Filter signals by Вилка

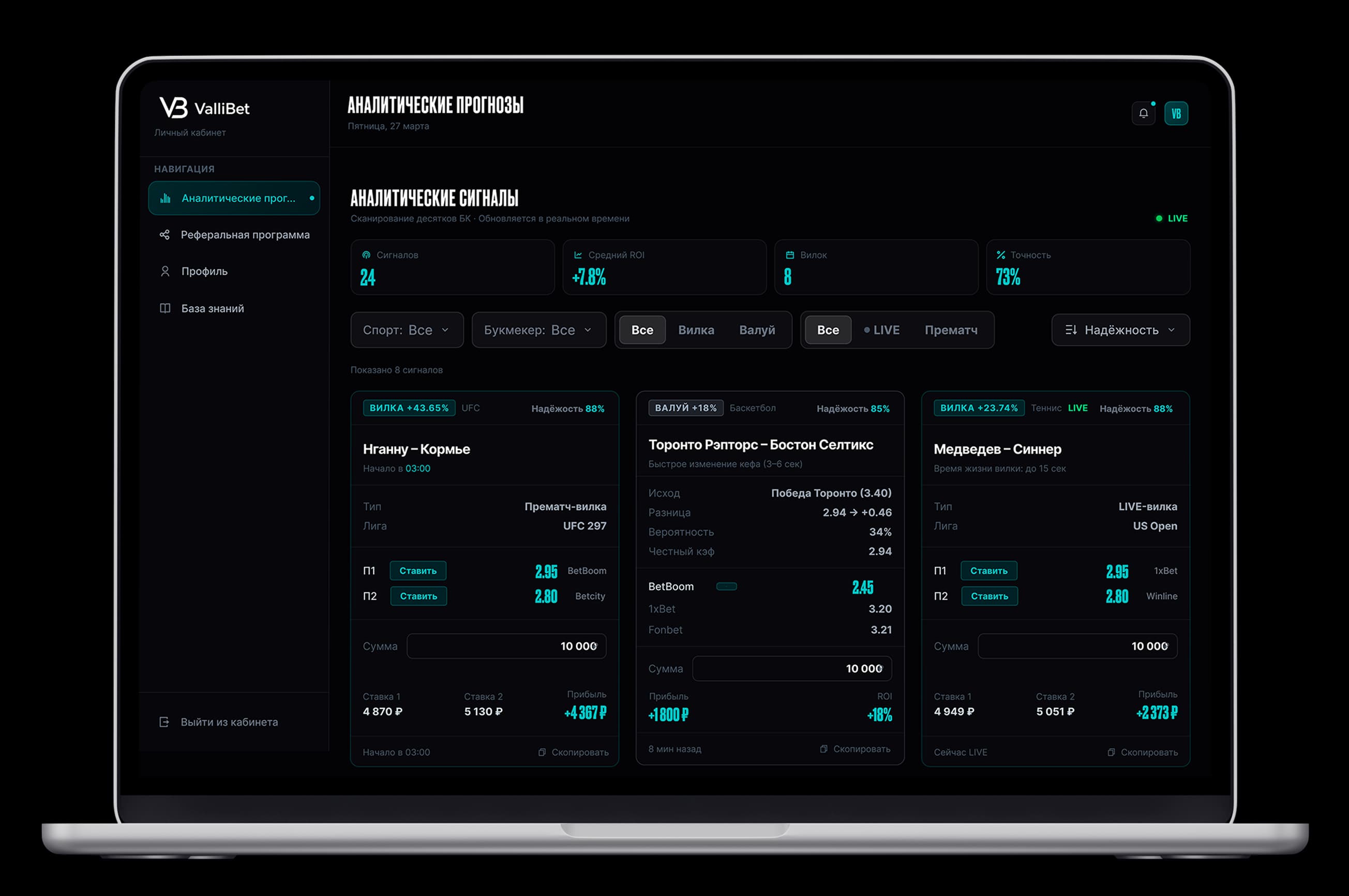[x=696, y=330]
